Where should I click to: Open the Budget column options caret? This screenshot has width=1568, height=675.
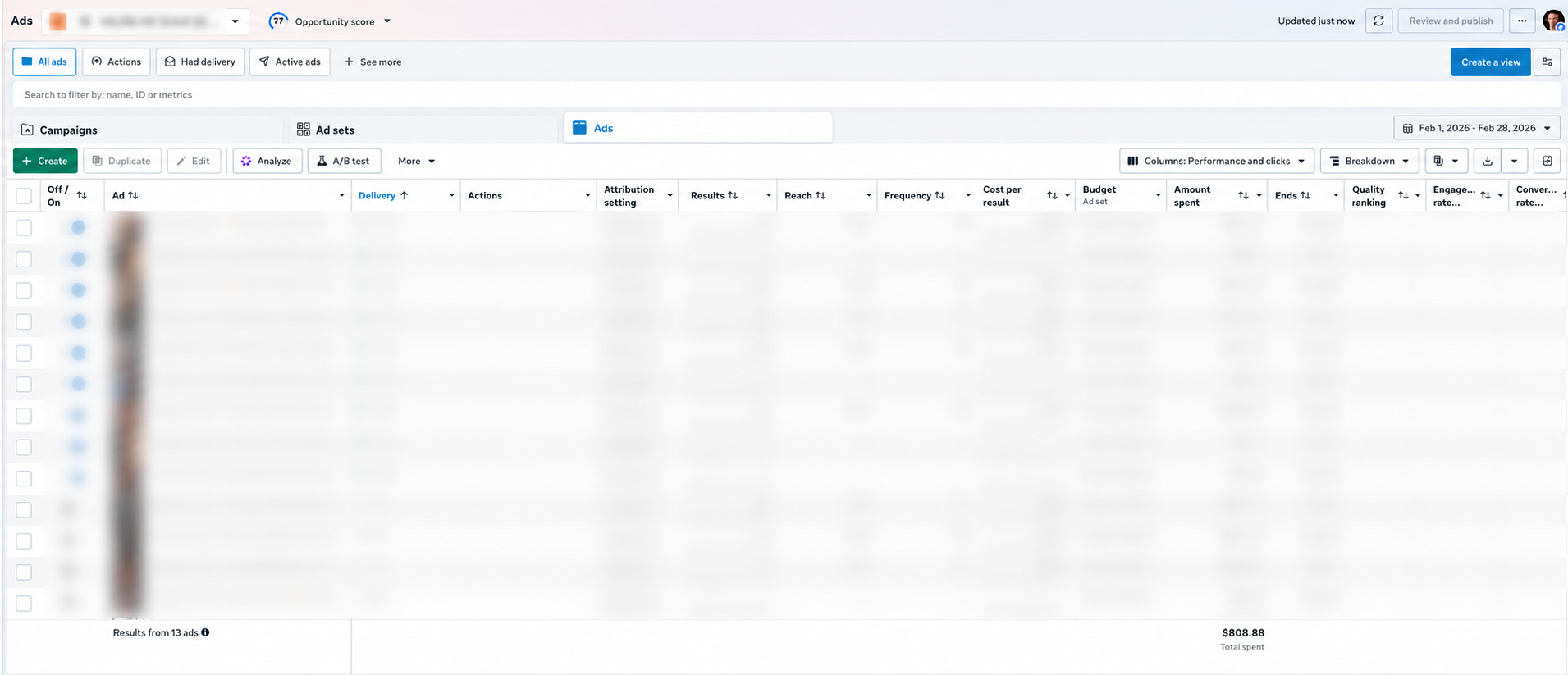(1158, 196)
